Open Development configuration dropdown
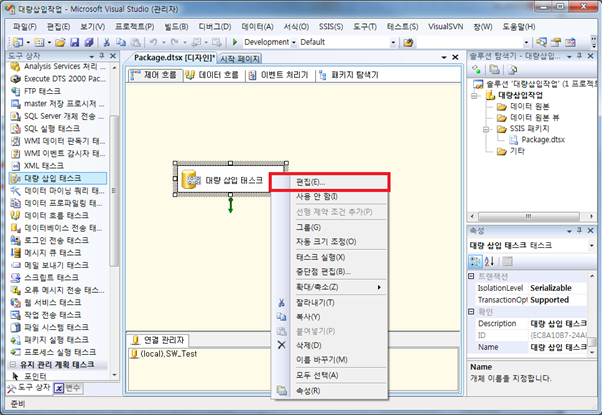This screenshot has width=602, height=415. 294,42
